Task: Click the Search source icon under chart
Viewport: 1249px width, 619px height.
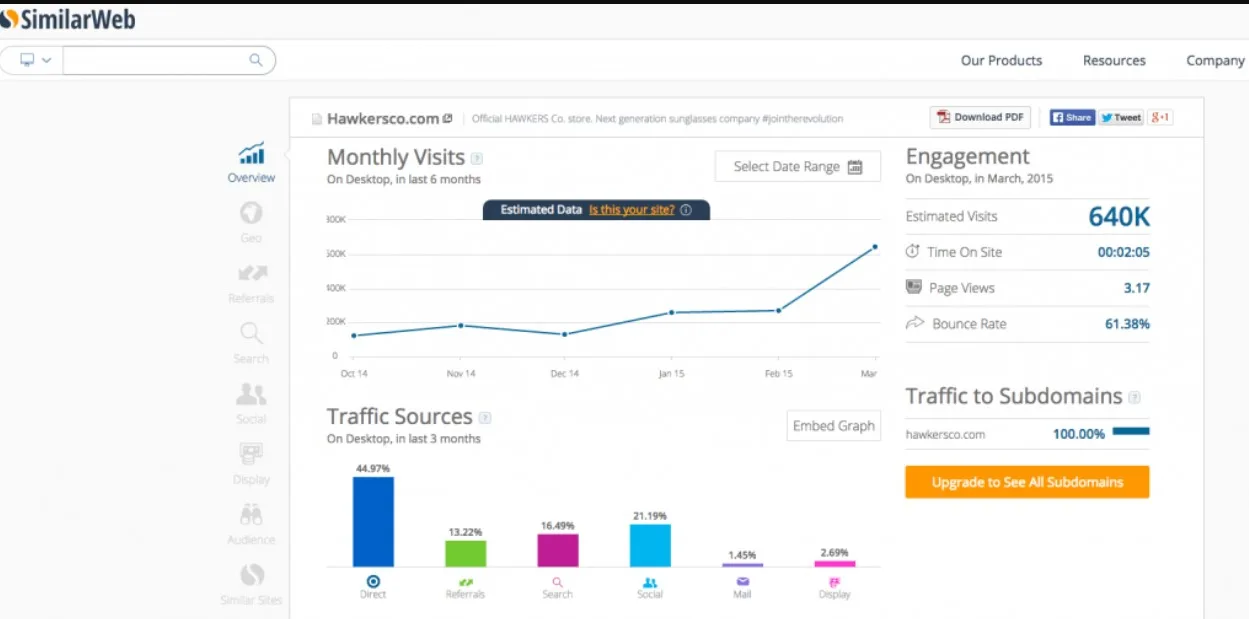Action: point(558,581)
